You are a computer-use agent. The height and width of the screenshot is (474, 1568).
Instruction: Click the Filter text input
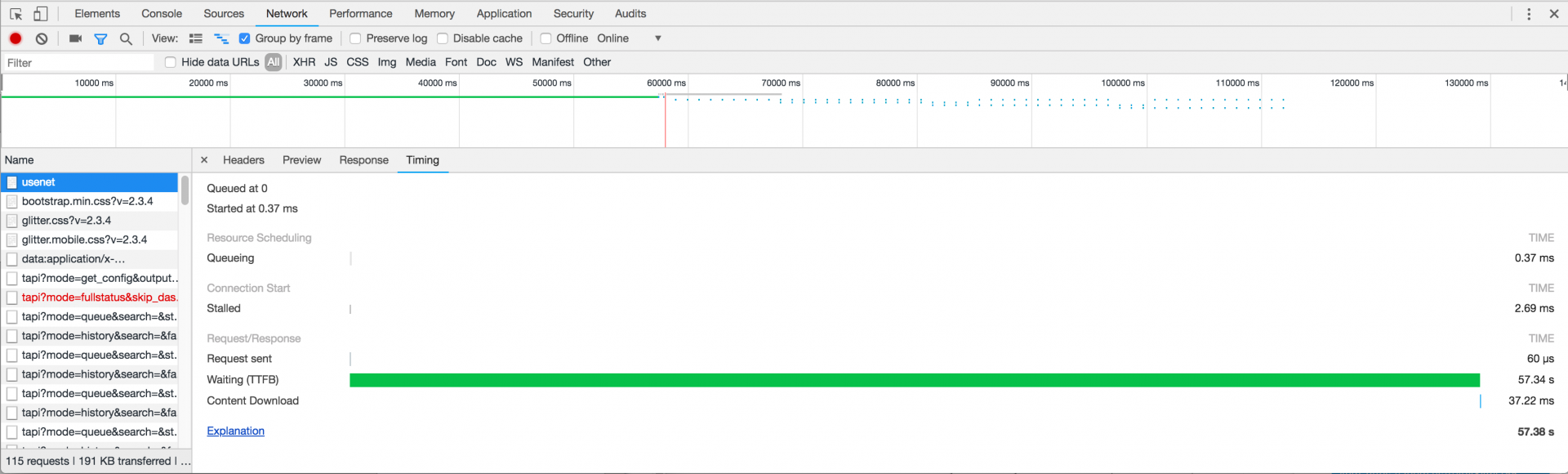78,63
